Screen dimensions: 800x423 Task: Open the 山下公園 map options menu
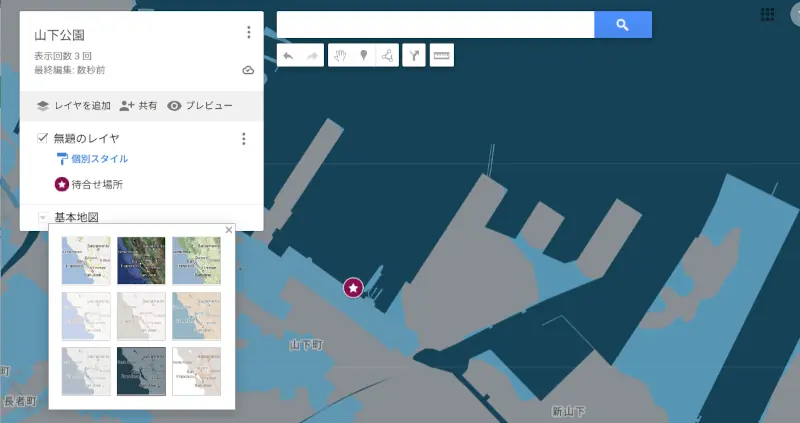(248, 33)
